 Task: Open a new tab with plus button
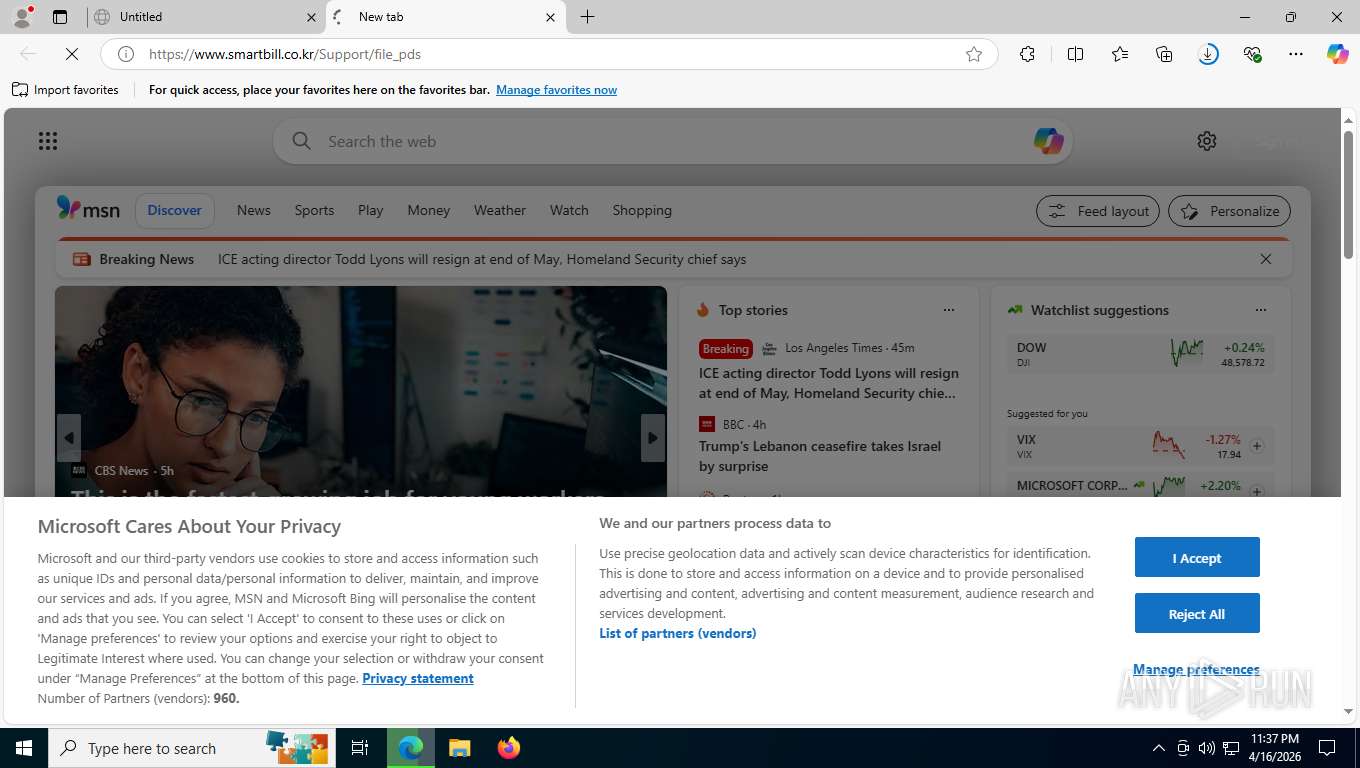[587, 17]
